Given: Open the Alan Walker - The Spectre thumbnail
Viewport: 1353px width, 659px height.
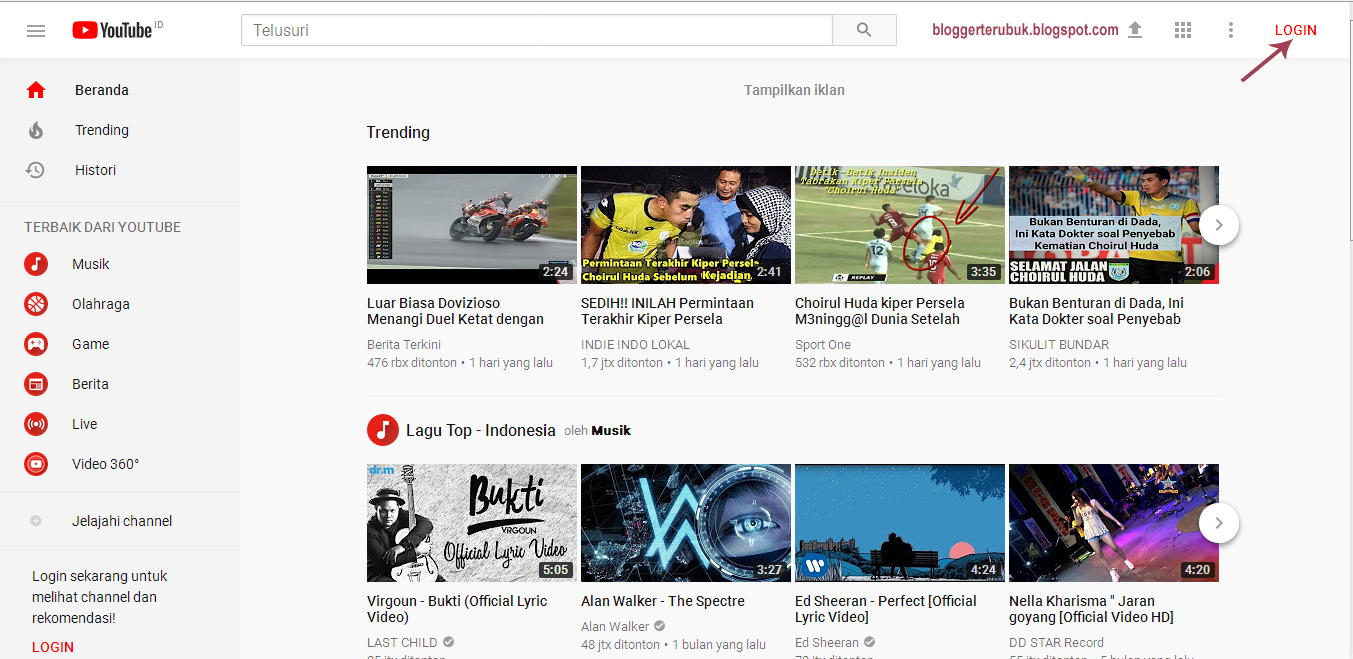Looking at the screenshot, I should coord(685,522).
